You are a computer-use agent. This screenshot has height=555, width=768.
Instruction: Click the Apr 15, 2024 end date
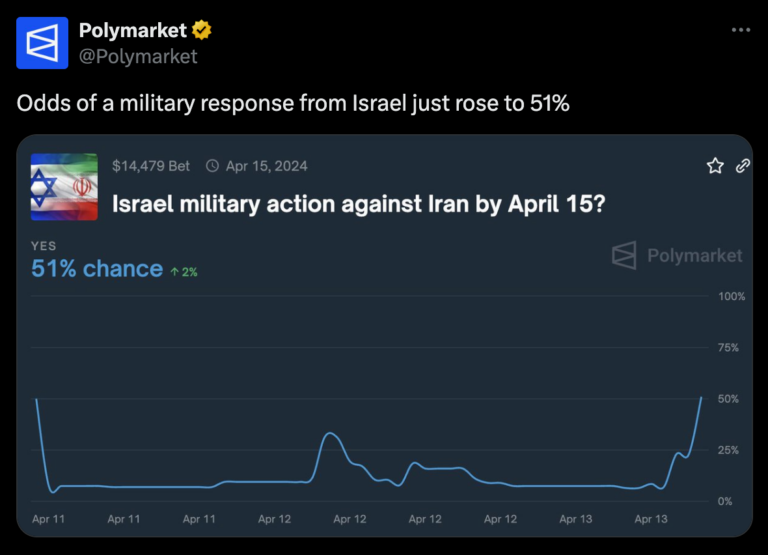(x=266, y=166)
